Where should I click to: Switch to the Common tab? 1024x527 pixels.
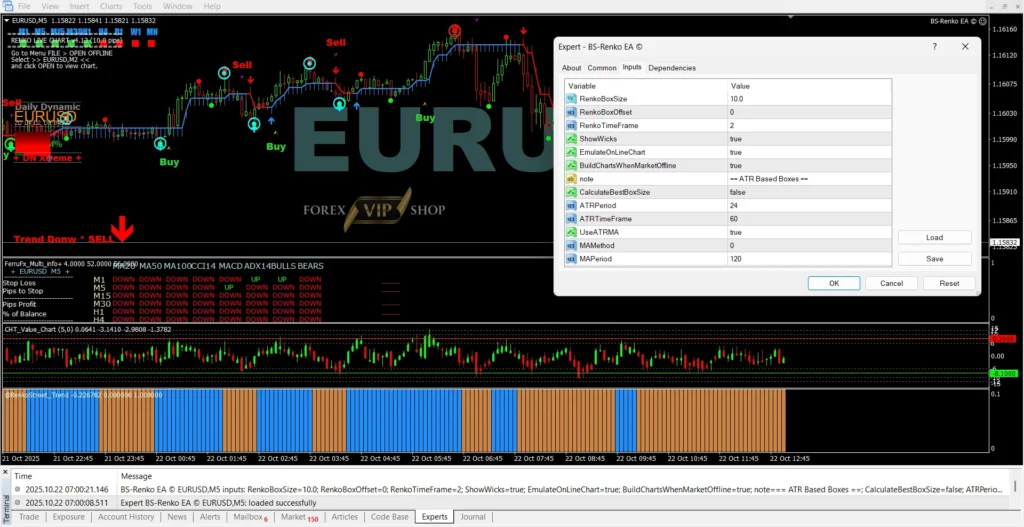(x=601, y=68)
